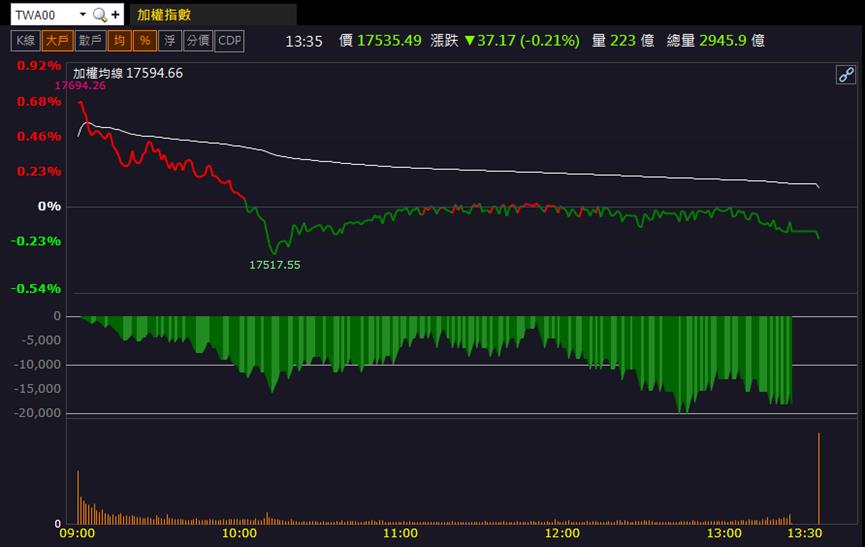Select the CDP button
865x547 pixels.
229,41
